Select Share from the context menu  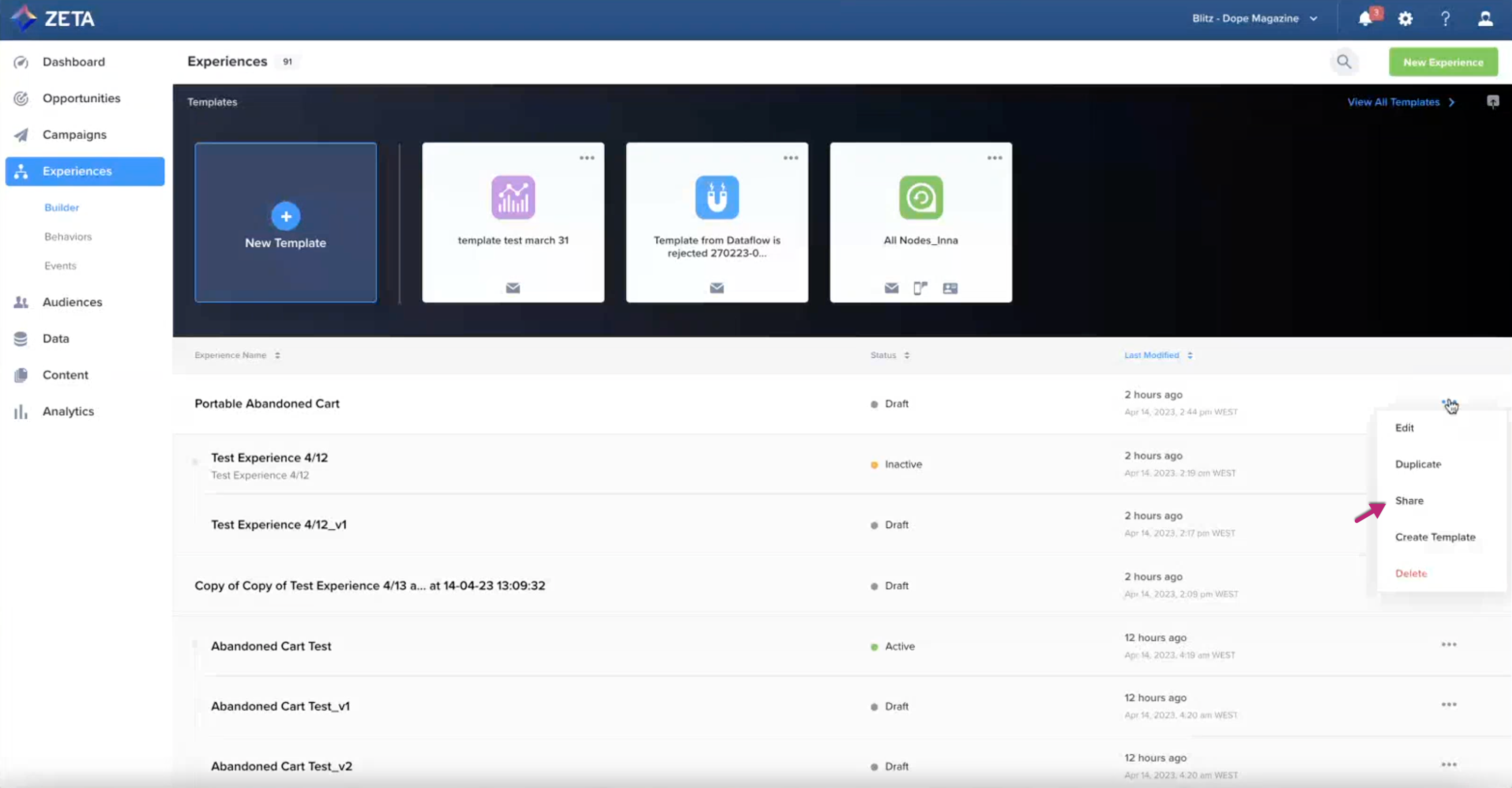tap(1409, 500)
